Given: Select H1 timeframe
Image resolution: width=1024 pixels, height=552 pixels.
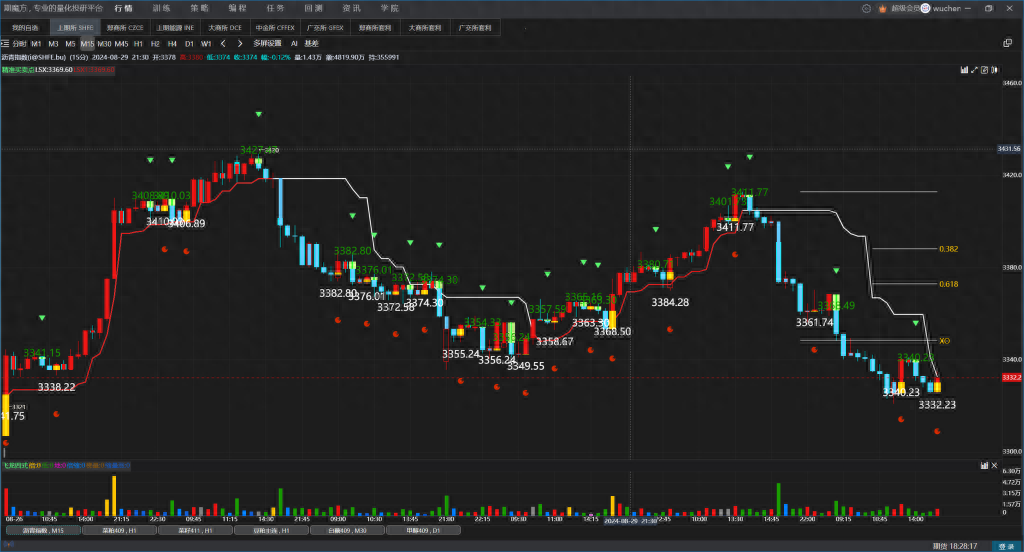Looking at the screenshot, I should pos(138,44).
